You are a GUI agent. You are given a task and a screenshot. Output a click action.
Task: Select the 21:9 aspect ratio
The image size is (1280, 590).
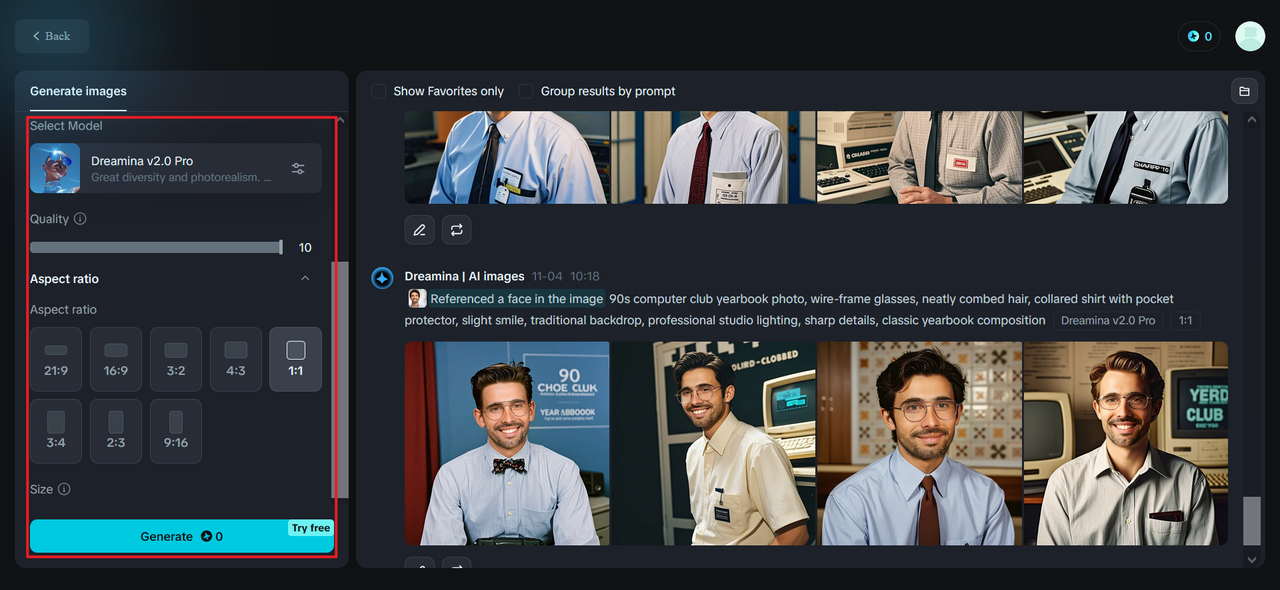pos(56,359)
